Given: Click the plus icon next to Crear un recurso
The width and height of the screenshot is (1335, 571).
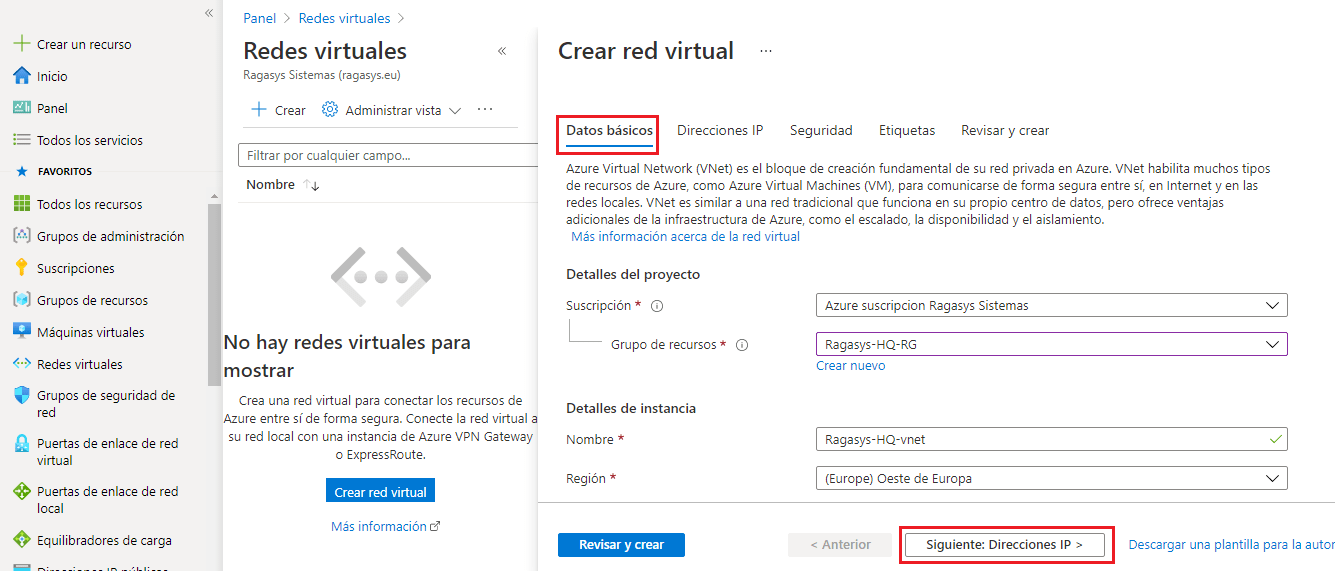Looking at the screenshot, I should (x=21, y=44).
